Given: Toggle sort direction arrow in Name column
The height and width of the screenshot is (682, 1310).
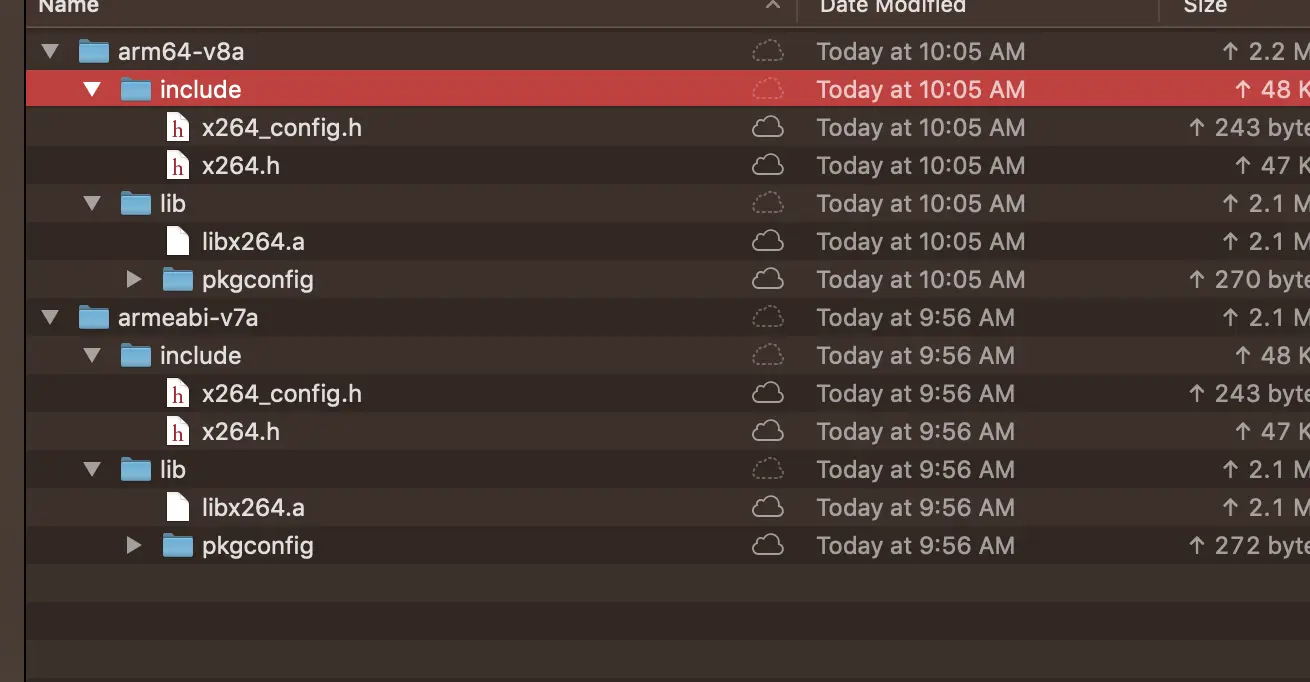Looking at the screenshot, I should pyautogui.click(x=773, y=6).
